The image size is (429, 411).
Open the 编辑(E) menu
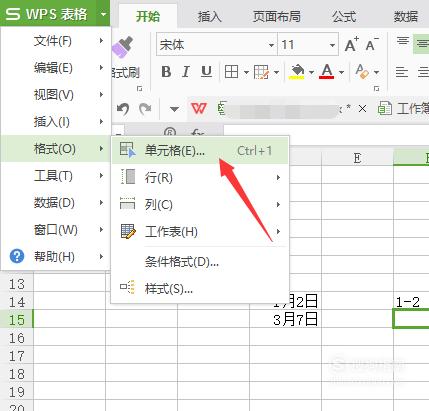tap(56, 68)
